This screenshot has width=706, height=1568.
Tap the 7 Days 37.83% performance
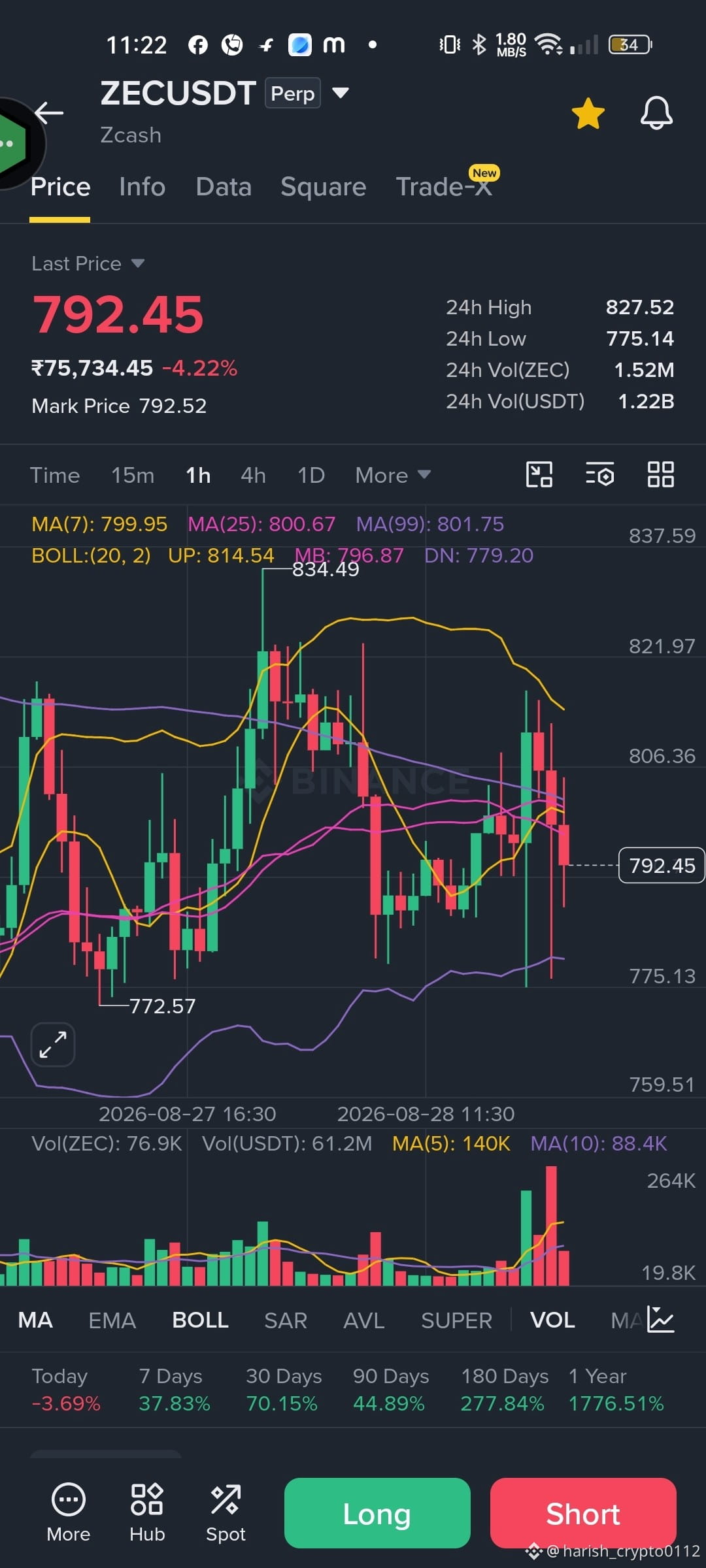coord(175,1389)
